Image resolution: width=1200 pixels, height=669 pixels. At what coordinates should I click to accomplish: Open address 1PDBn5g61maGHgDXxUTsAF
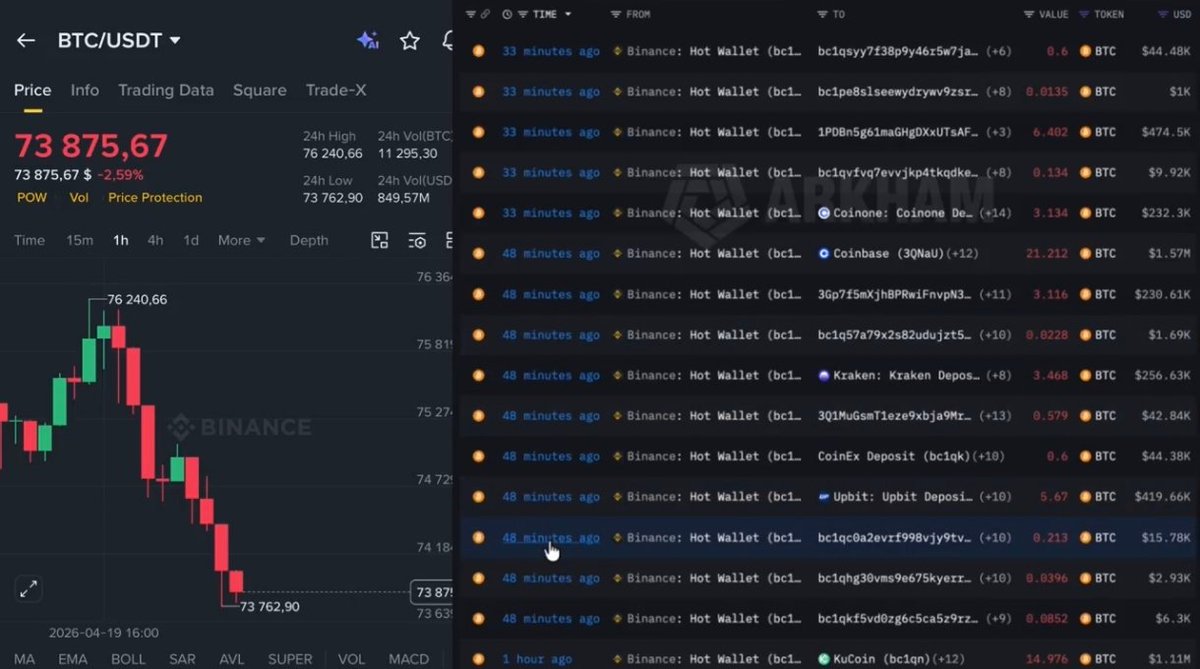coord(898,132)
